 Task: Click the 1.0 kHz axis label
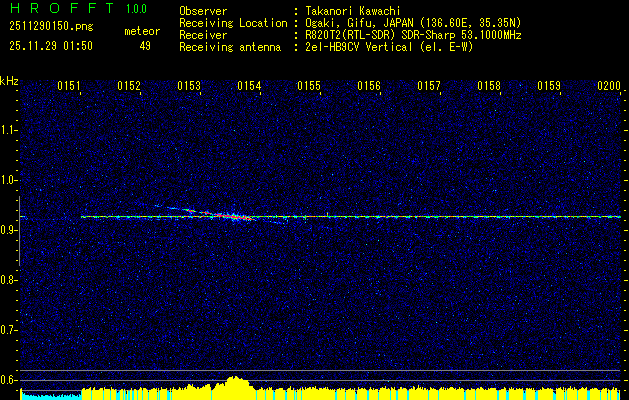pos(8,180)
